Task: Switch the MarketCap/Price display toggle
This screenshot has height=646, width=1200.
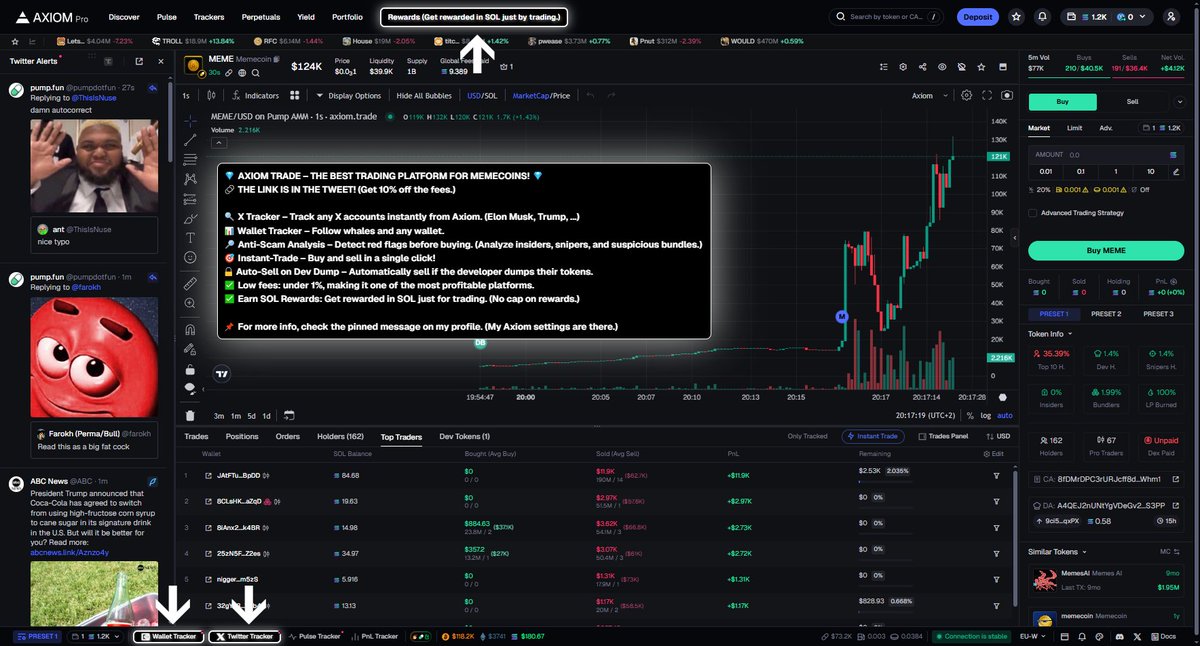Action: click(541, 96)
